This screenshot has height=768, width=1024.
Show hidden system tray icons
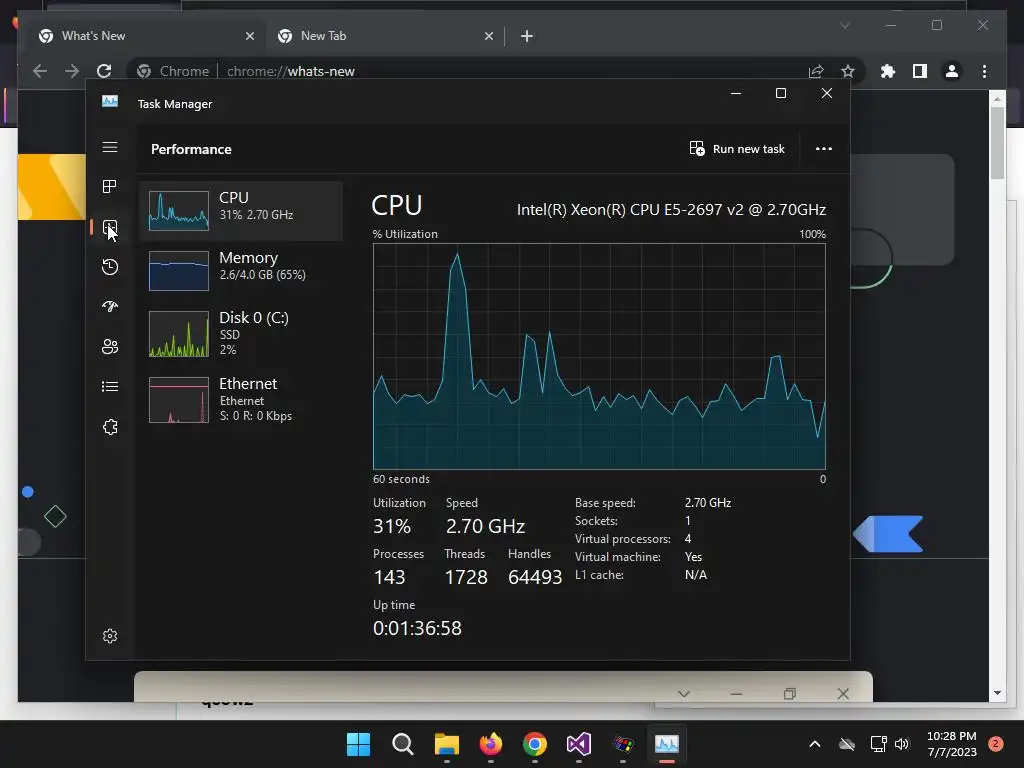click(x=814, y=744)
